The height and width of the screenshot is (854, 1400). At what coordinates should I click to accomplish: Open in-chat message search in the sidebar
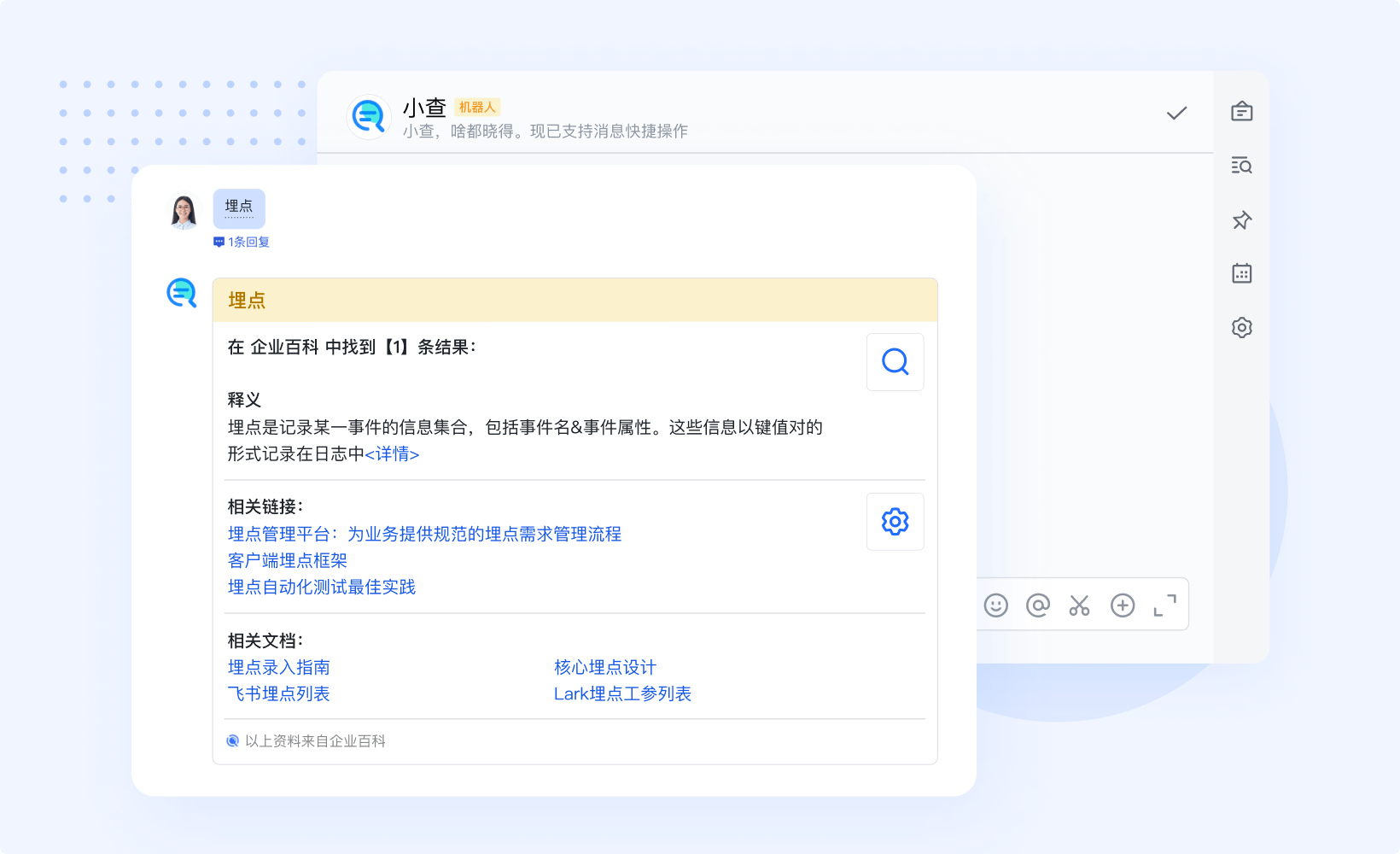click(x=1241, y=166)
